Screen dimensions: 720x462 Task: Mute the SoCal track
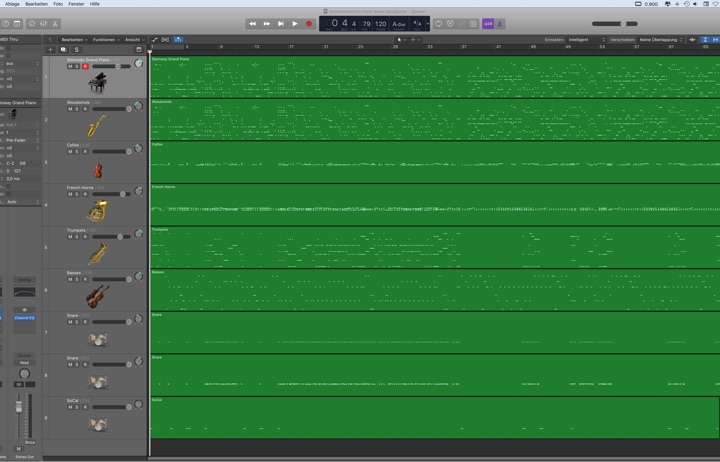pyautogui.click(x=70, y=407)
